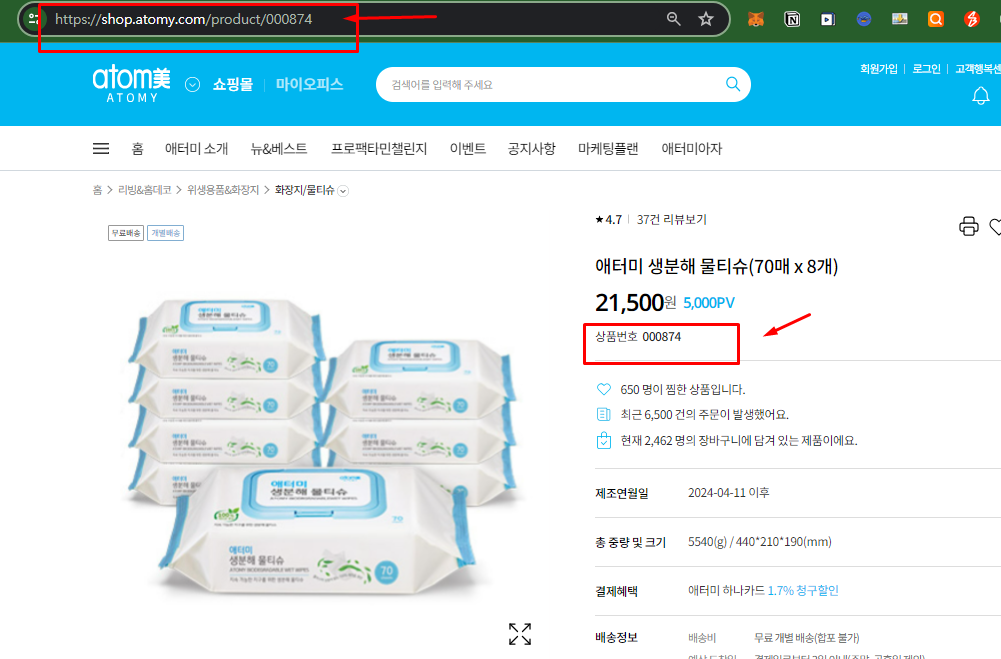Open 37건 리뷰보기 reviews link
Viewport: 1001px width, 659px height.
(672, 220)
